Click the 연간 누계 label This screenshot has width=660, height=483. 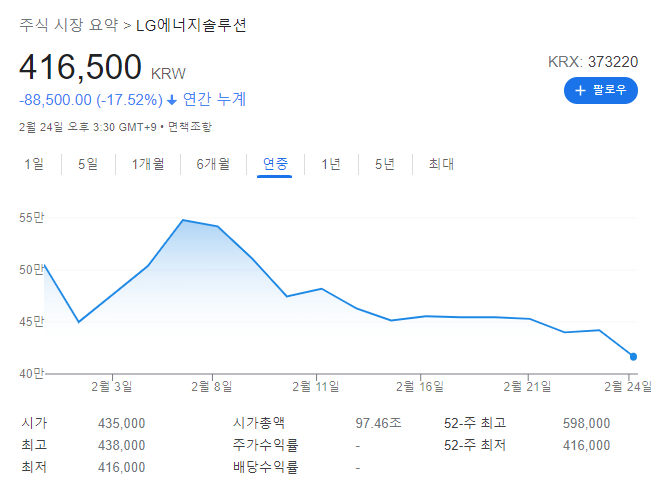tap(214, 99)
